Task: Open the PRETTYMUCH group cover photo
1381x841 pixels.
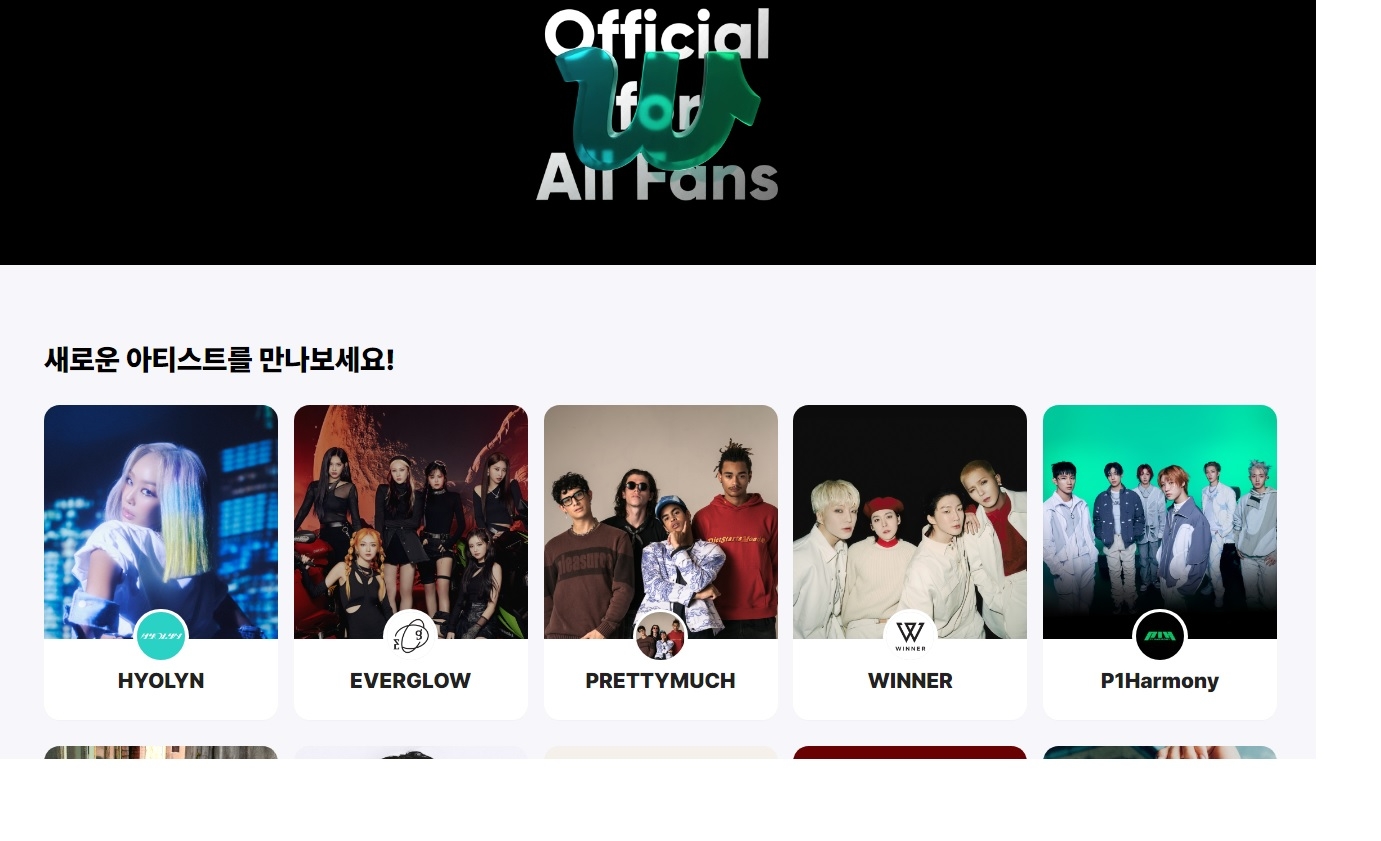Action: 661,521
